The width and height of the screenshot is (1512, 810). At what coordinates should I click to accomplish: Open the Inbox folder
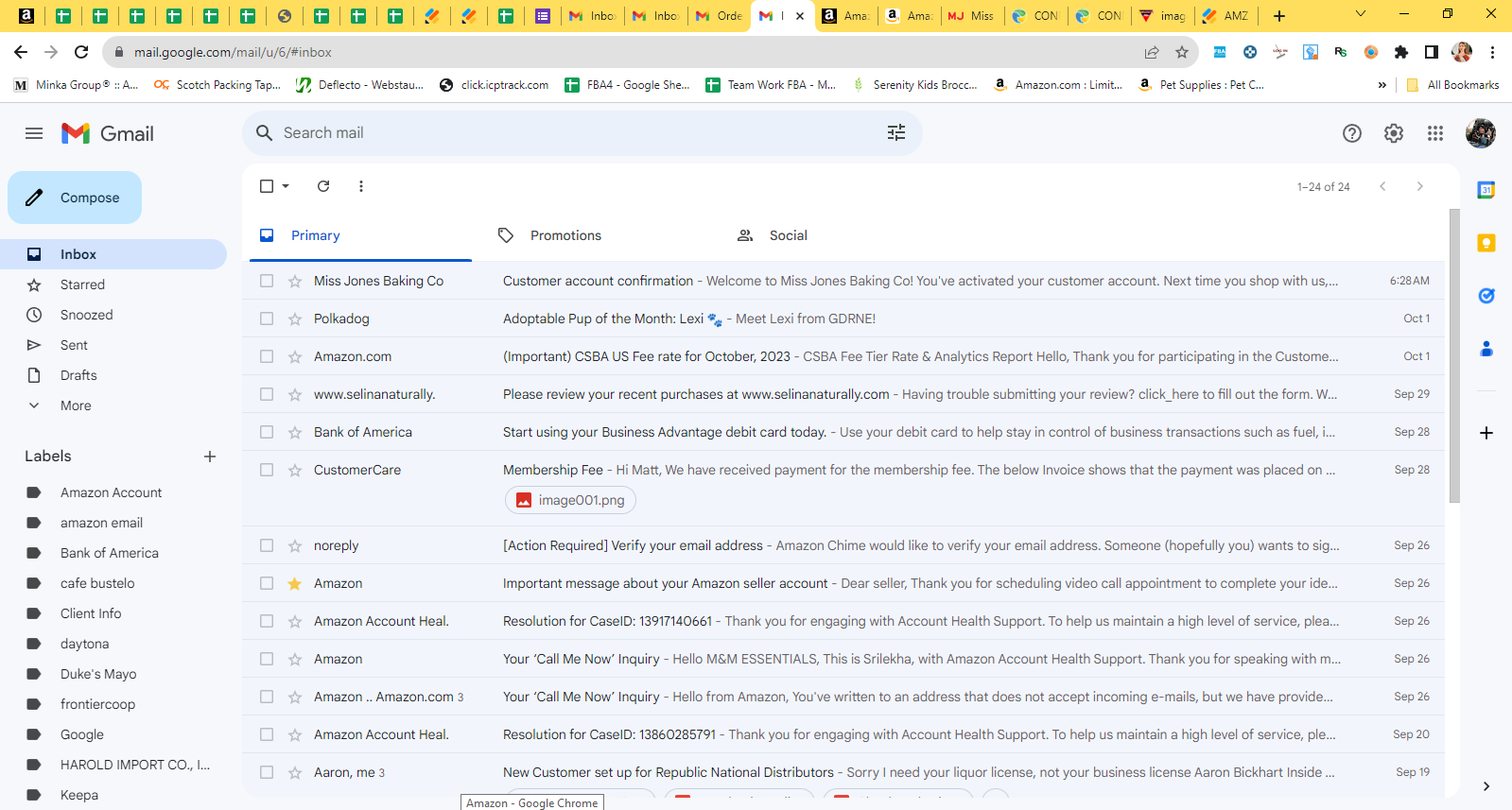pyautogui.click(x=113, y=254)
